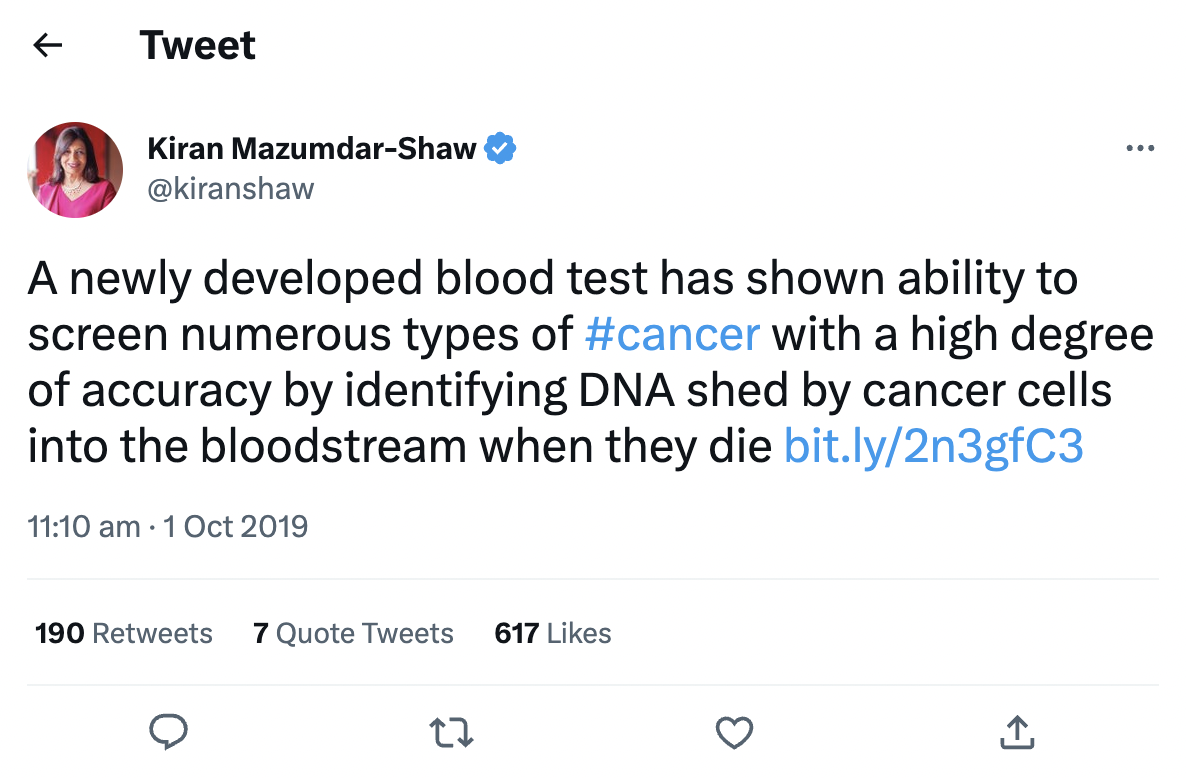Click the back arrow icon

(x=48, y=45)
